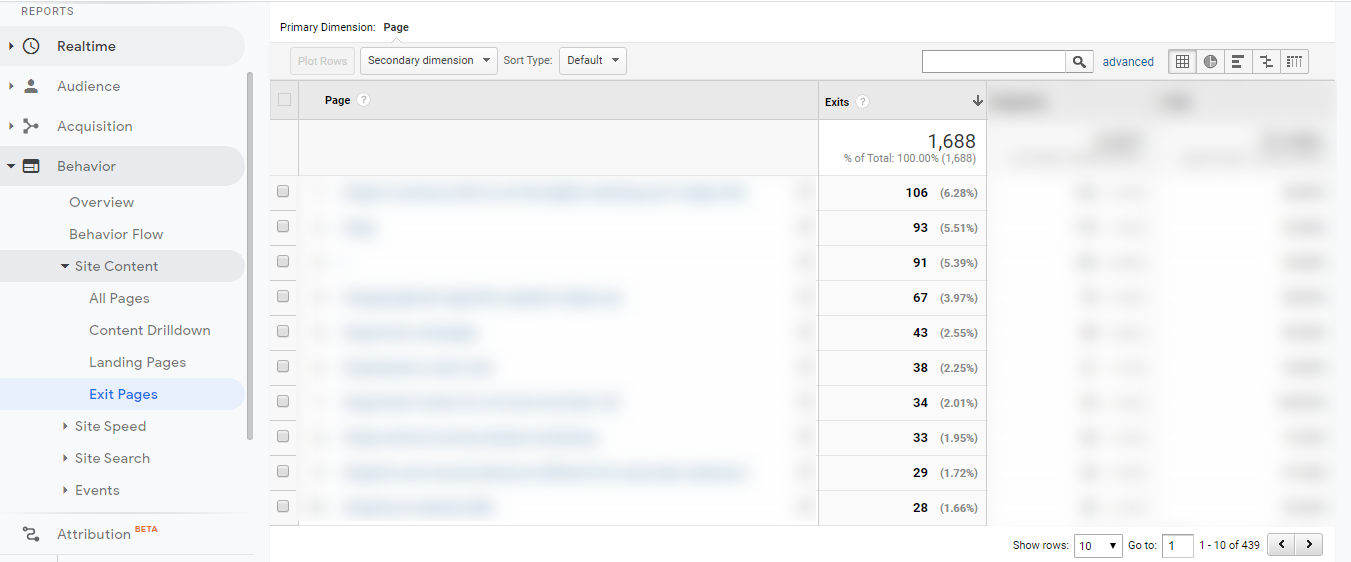Switch to Performance bar view
Image resolution: width=1351 pixels, height=562 pixels.
pos(1238,61)
